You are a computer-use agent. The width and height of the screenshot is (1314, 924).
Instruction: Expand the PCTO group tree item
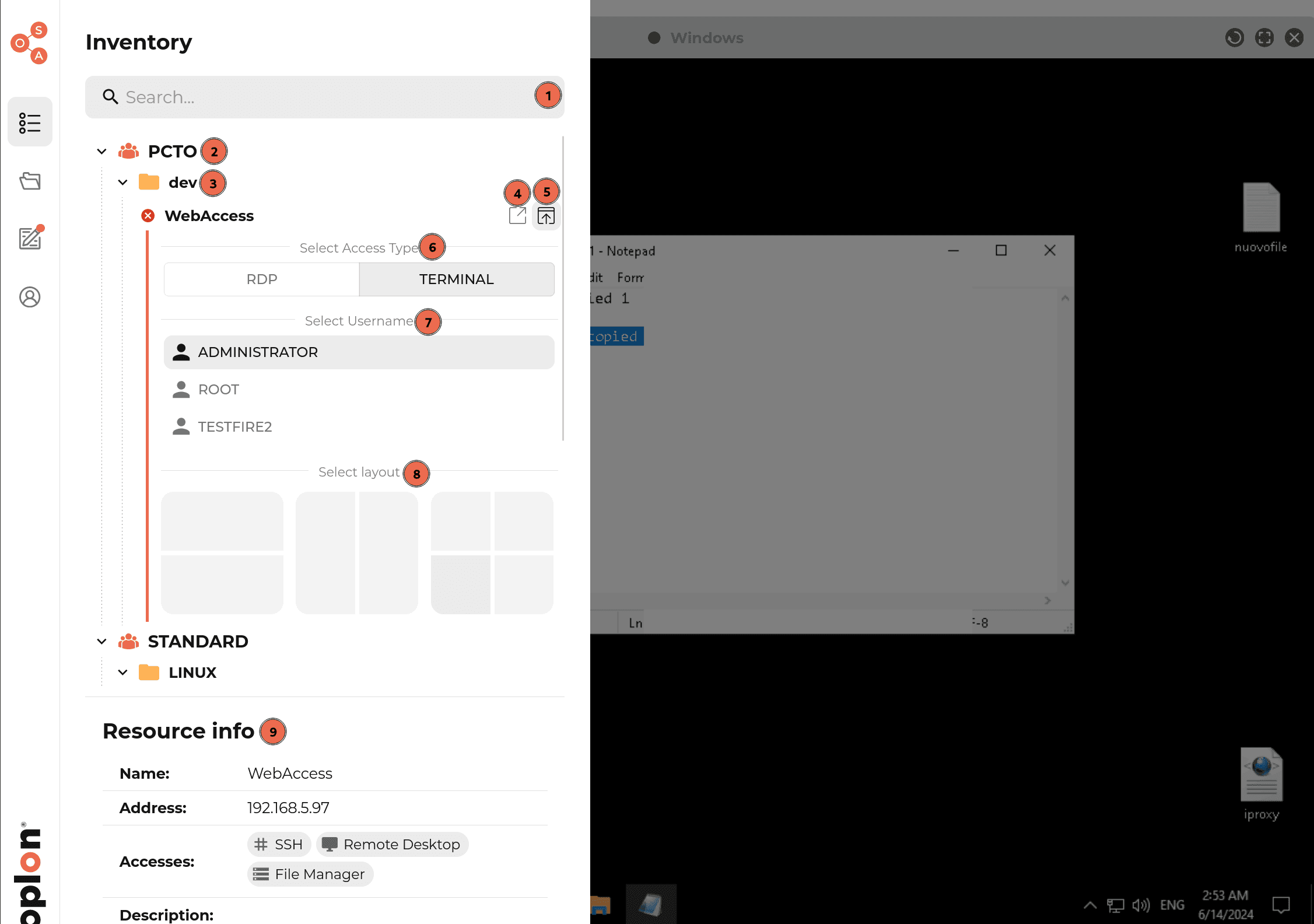(x=100, y=150)
